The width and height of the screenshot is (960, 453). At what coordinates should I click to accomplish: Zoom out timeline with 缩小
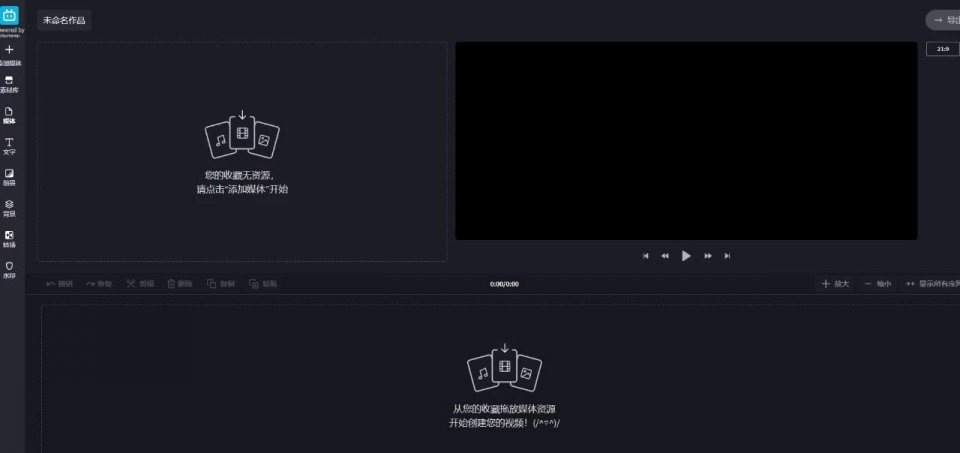tap(877, 284)
